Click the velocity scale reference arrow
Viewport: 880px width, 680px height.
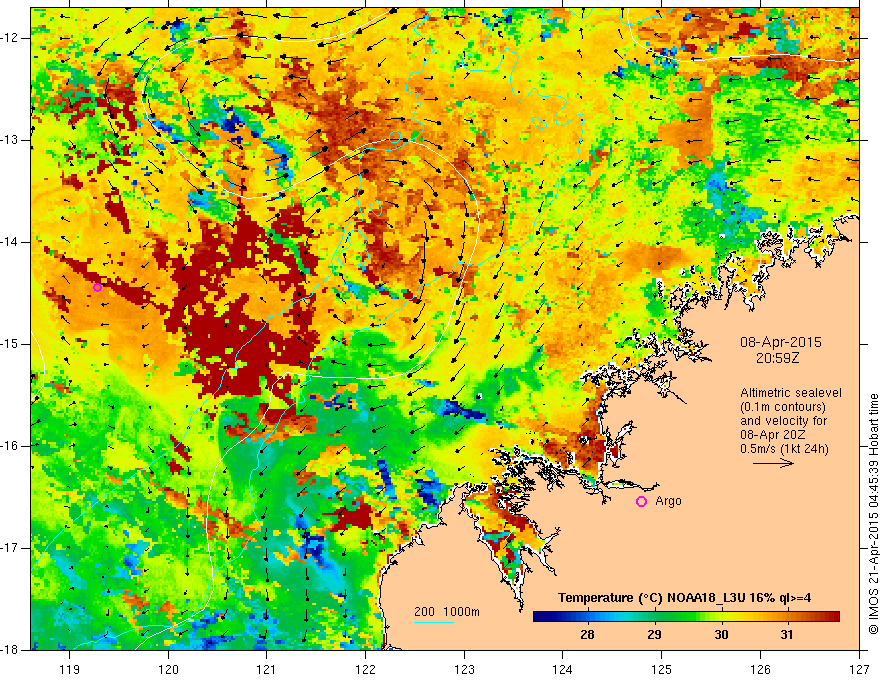pyautogui.click(x=773, y=463)
